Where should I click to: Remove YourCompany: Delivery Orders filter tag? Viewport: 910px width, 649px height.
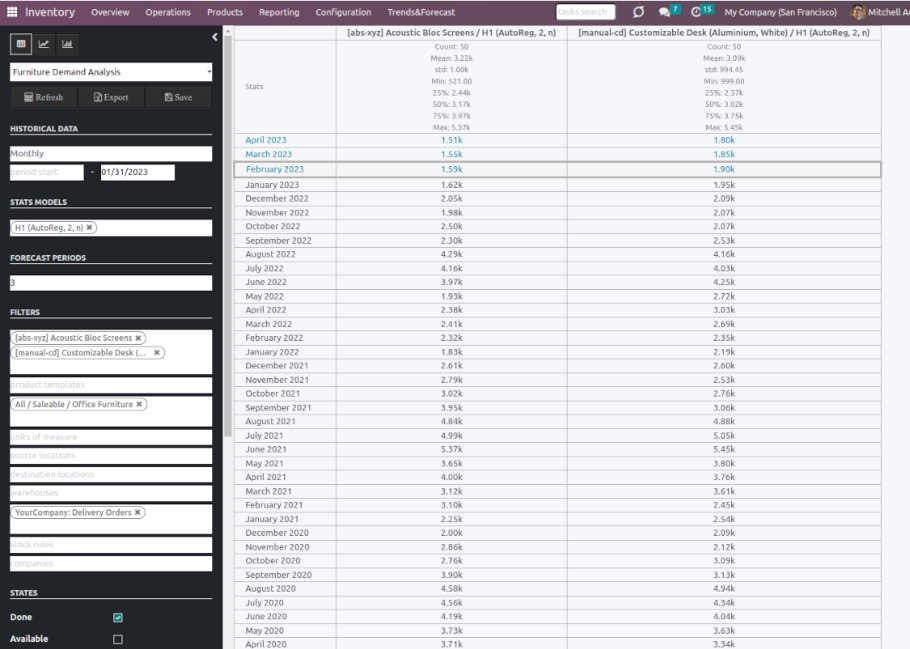(x=139, y=512)
